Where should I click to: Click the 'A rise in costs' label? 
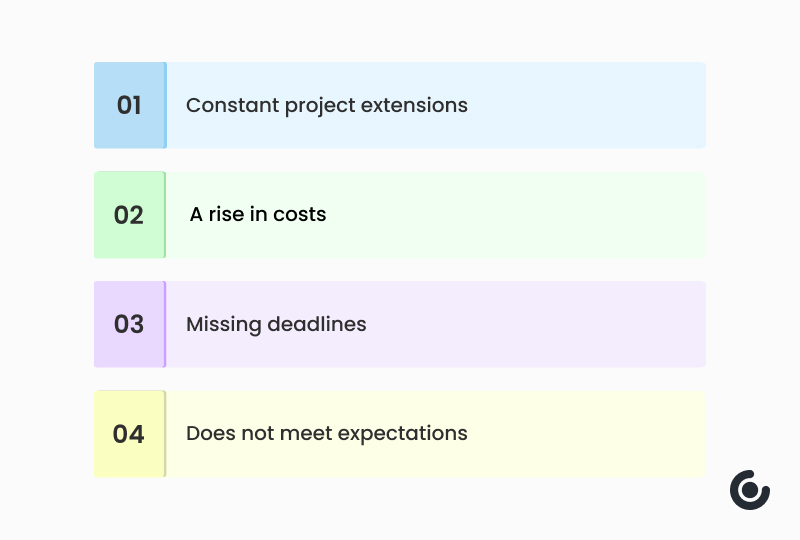258,214
